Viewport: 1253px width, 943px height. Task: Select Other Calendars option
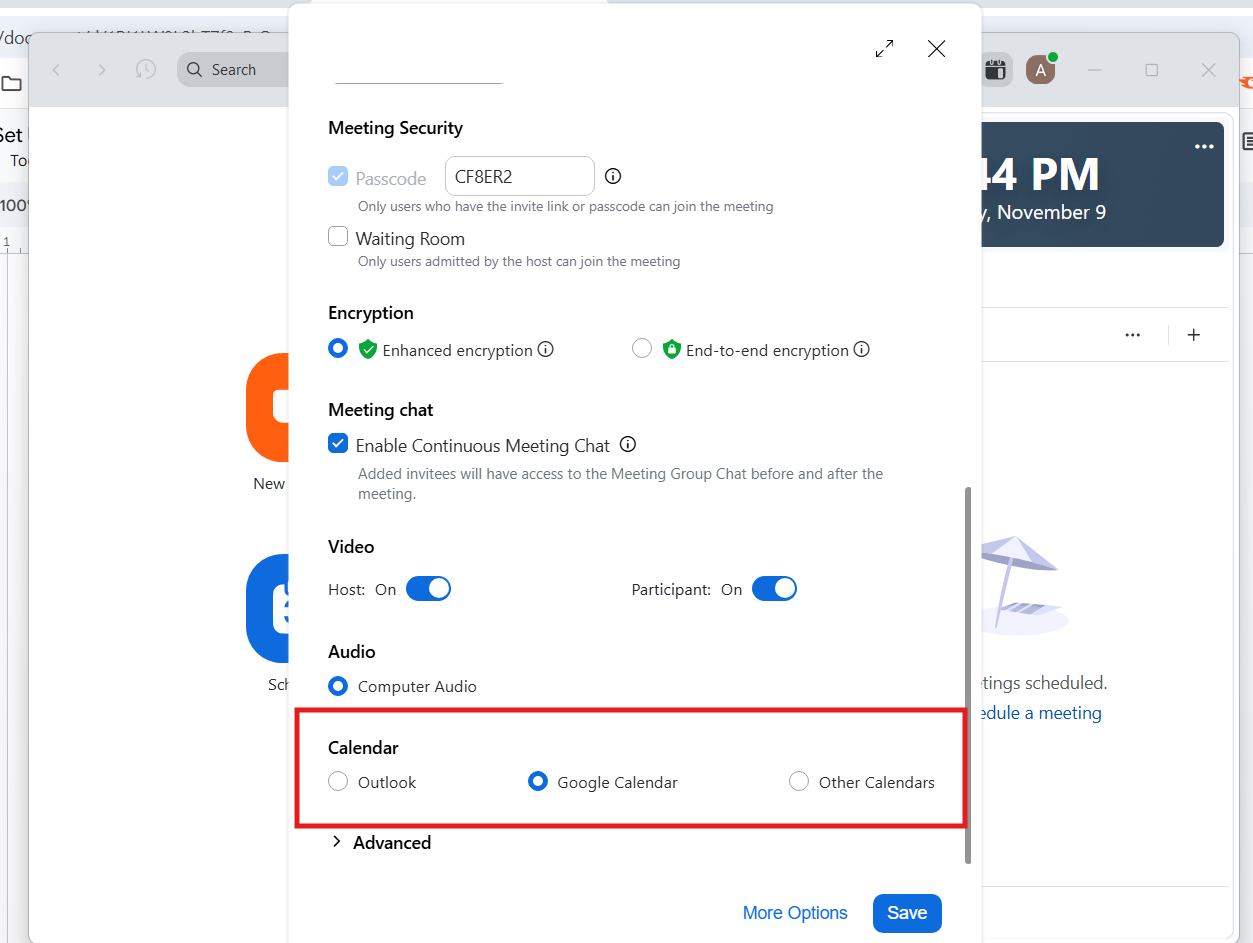click(798, 782)
